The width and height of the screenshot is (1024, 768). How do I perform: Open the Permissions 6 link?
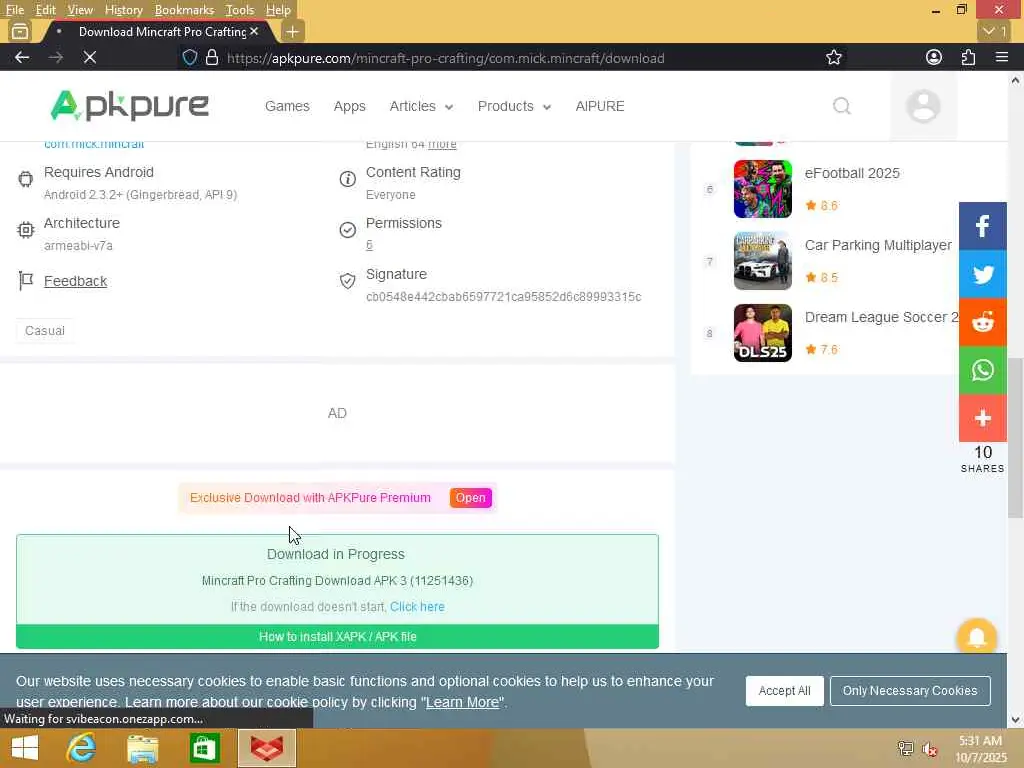pos(369,245)
